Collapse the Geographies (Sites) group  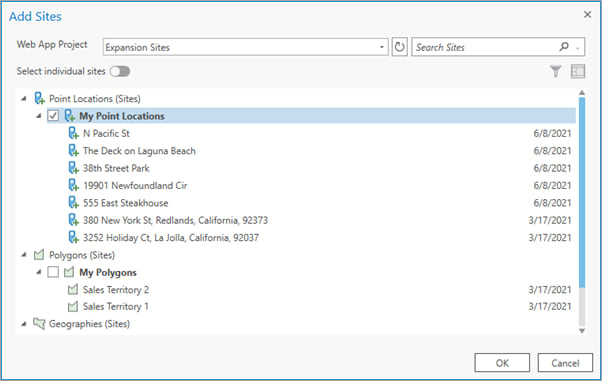24,324
